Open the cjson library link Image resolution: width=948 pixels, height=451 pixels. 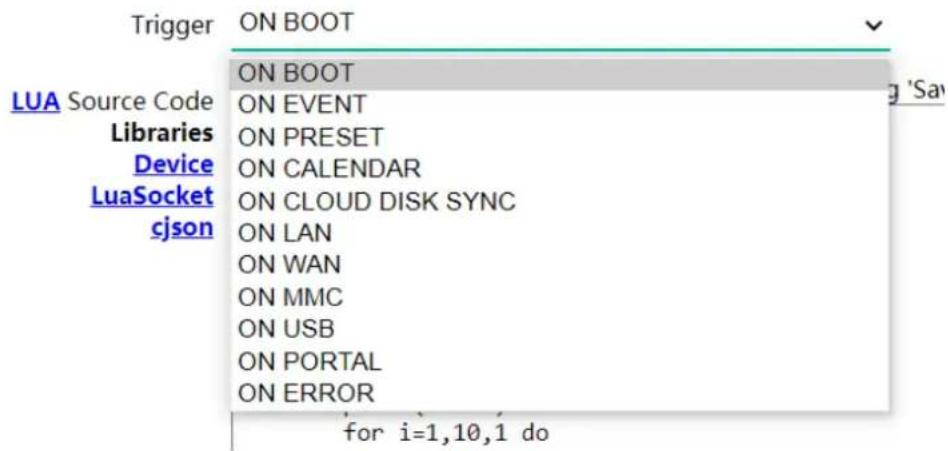tap(181, 228)
